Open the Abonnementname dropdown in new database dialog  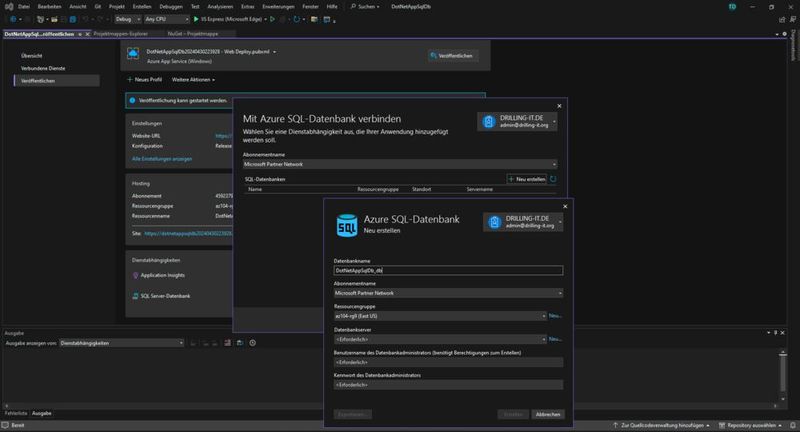pos(447,293)
